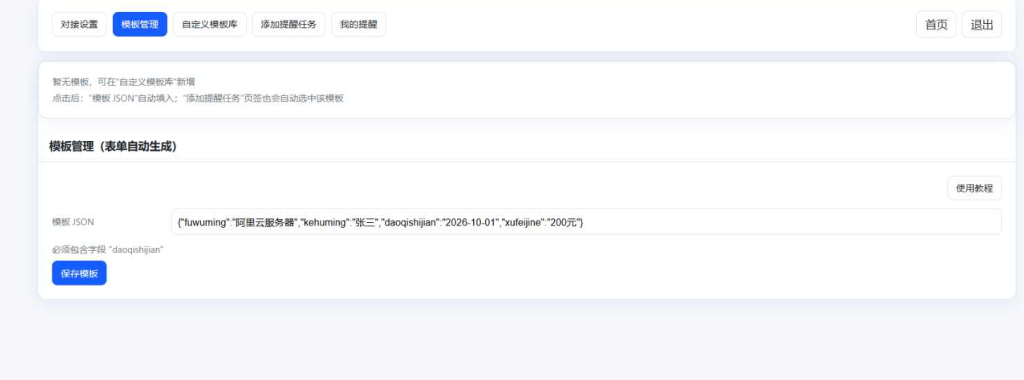Click the hint text 必须包含字段 "daoqishijian"
The width and height of the screenshot is (1024, 380).
pos(108,250)
